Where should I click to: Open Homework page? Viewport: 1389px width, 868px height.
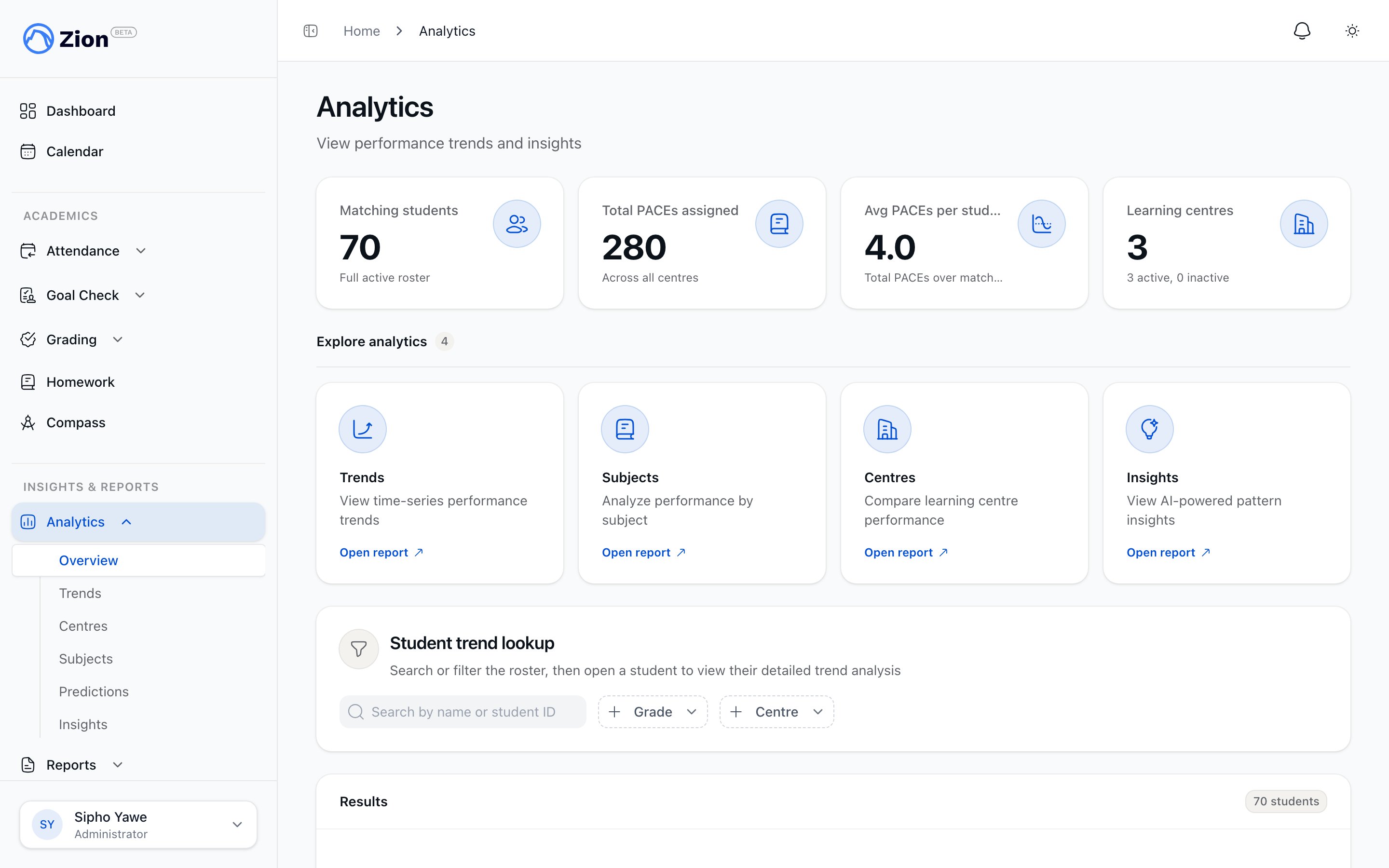point(138,382)
